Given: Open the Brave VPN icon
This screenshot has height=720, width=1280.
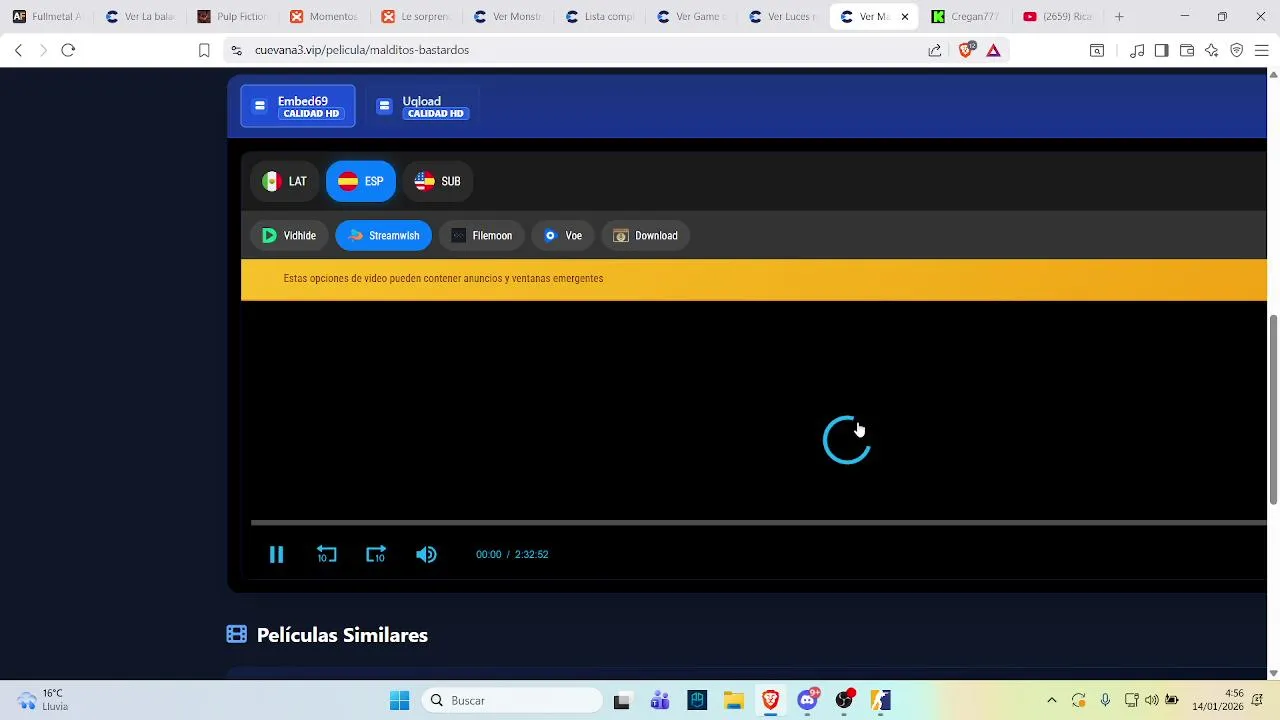Looking at the screenshot, I should click(1237, 50).
